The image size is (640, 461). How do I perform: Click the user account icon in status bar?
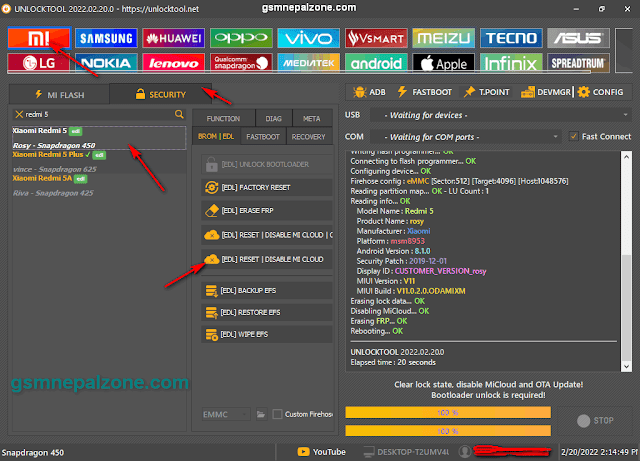(464, 452)
